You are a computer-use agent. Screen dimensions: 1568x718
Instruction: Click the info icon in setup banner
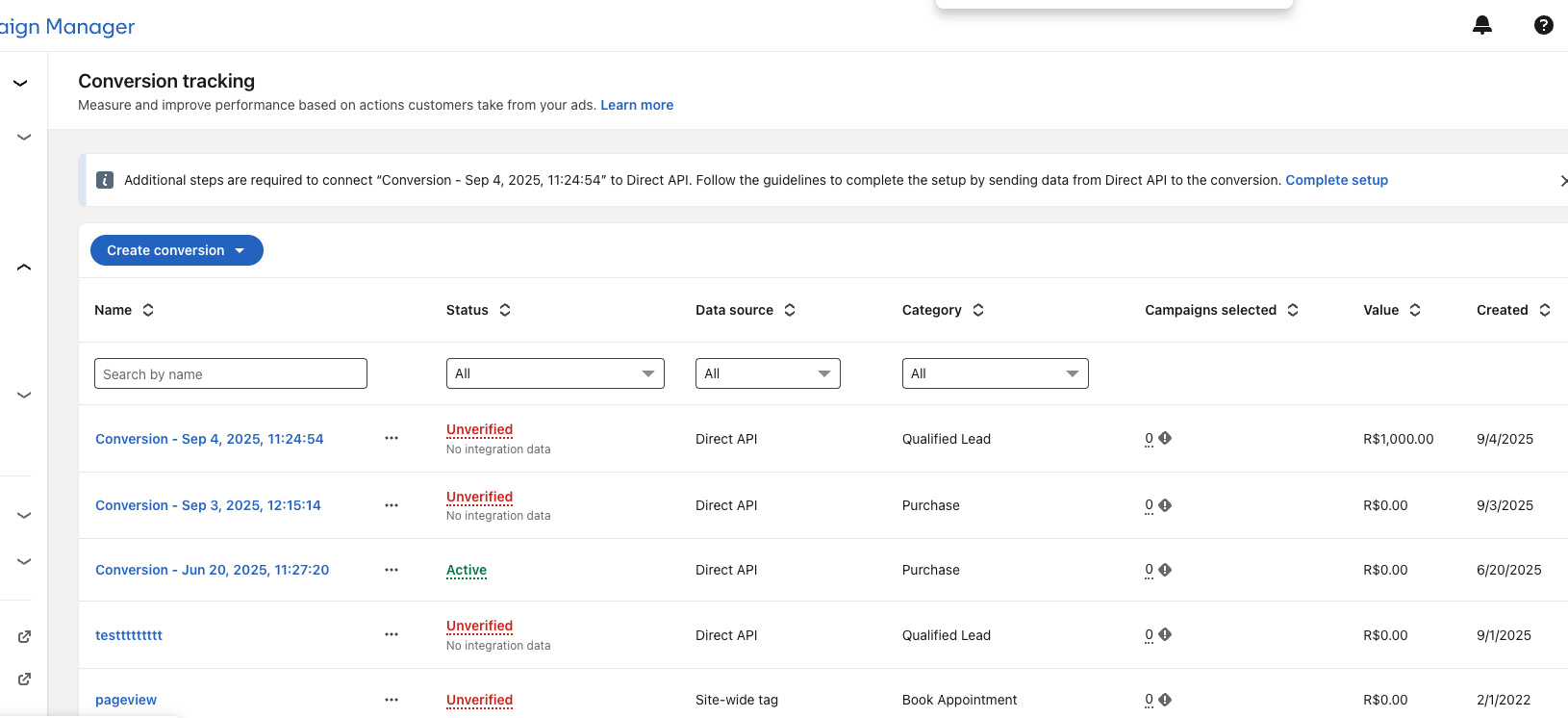pyautogui.click(x=105, y=180)
